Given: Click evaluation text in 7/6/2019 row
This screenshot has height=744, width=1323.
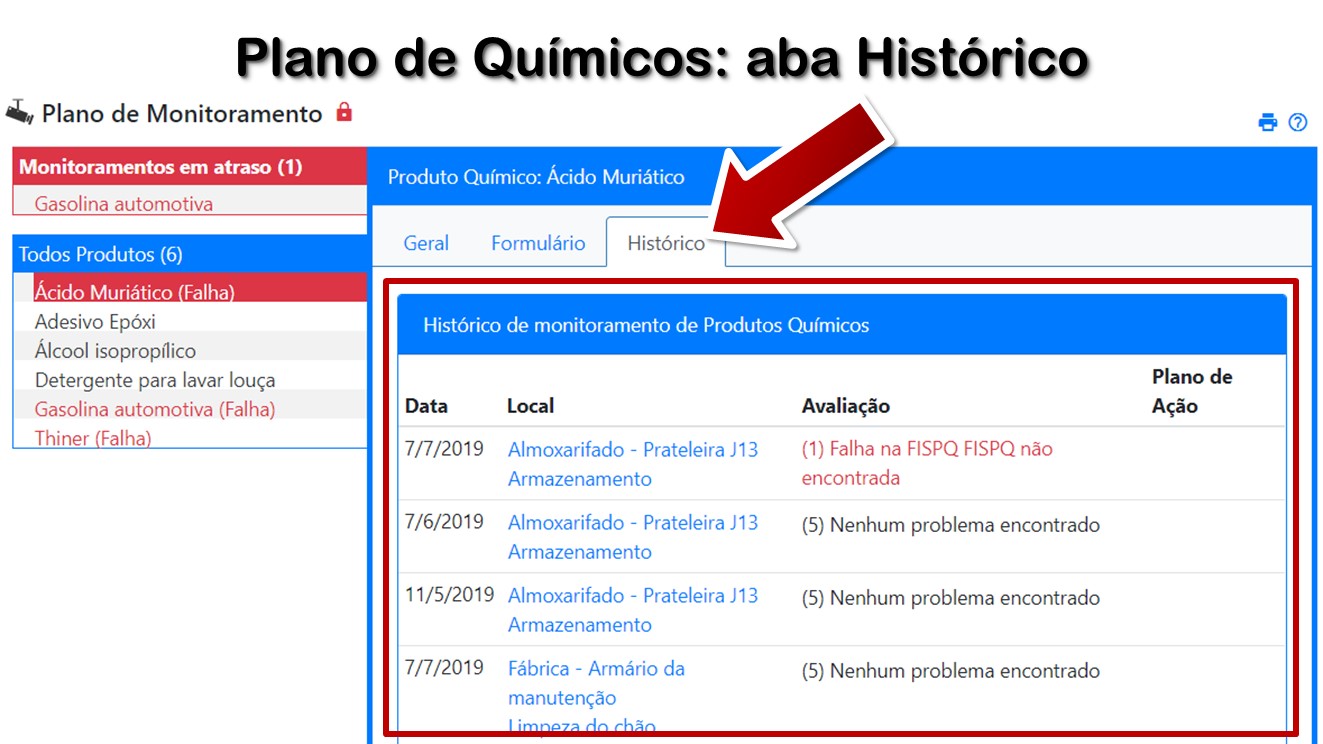Looking at the screenshot, I should (x=950, y=525).
